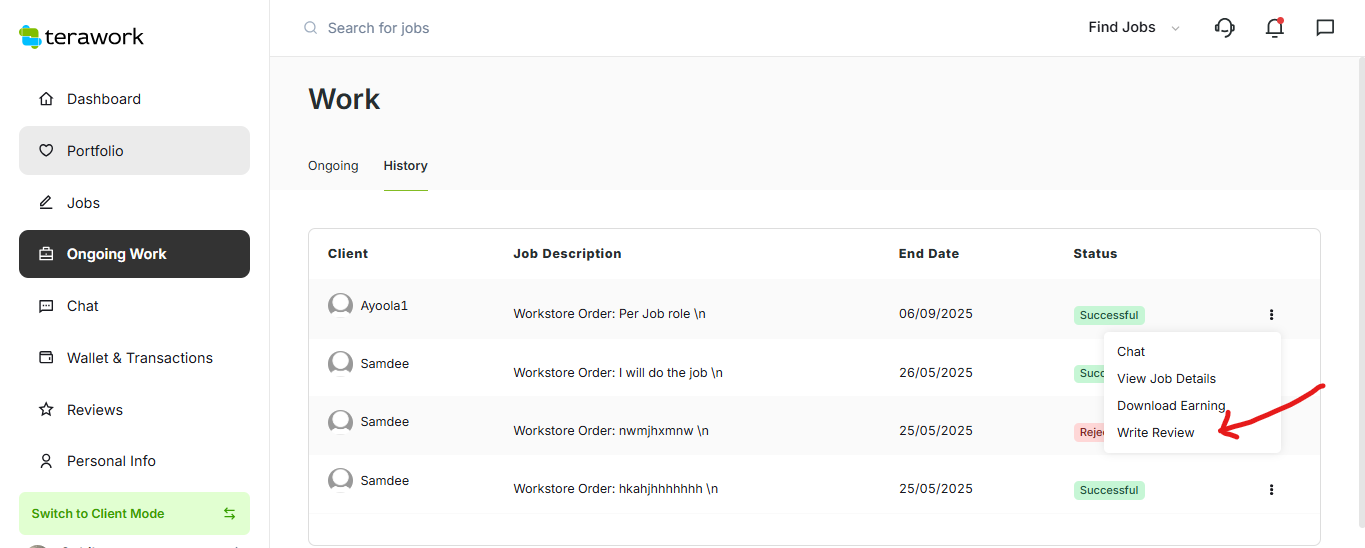Choose Write Review from the menu
The image size is (1365, 548).
point(1155,433)
